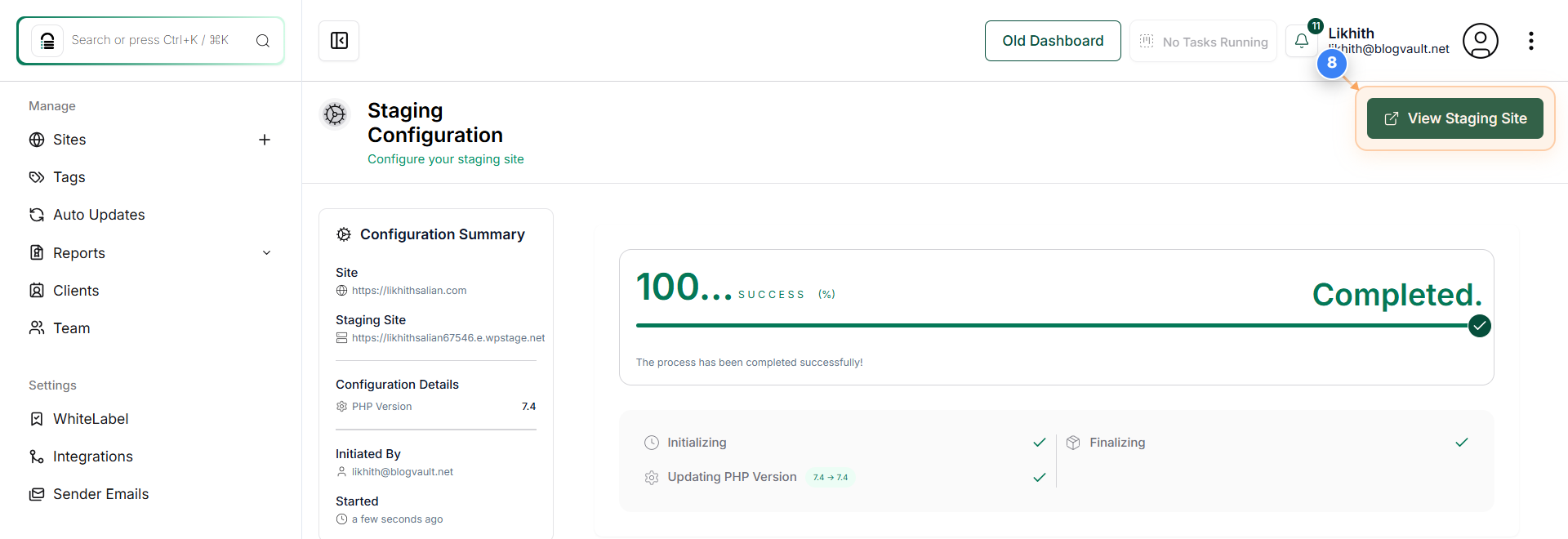
Task: Open the three-dot more options menu
Action: 1530,41
